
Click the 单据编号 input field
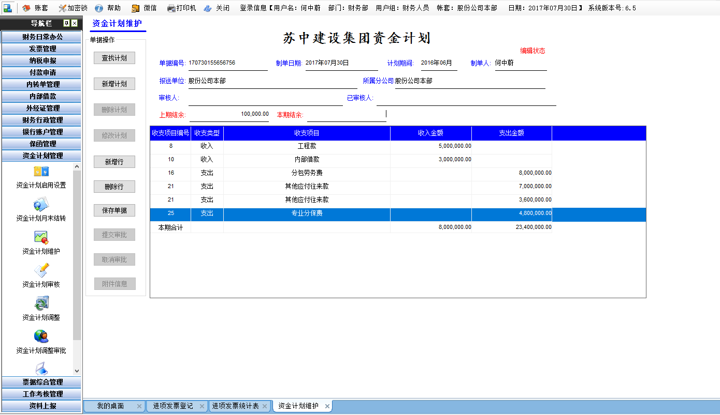[228, 63]
